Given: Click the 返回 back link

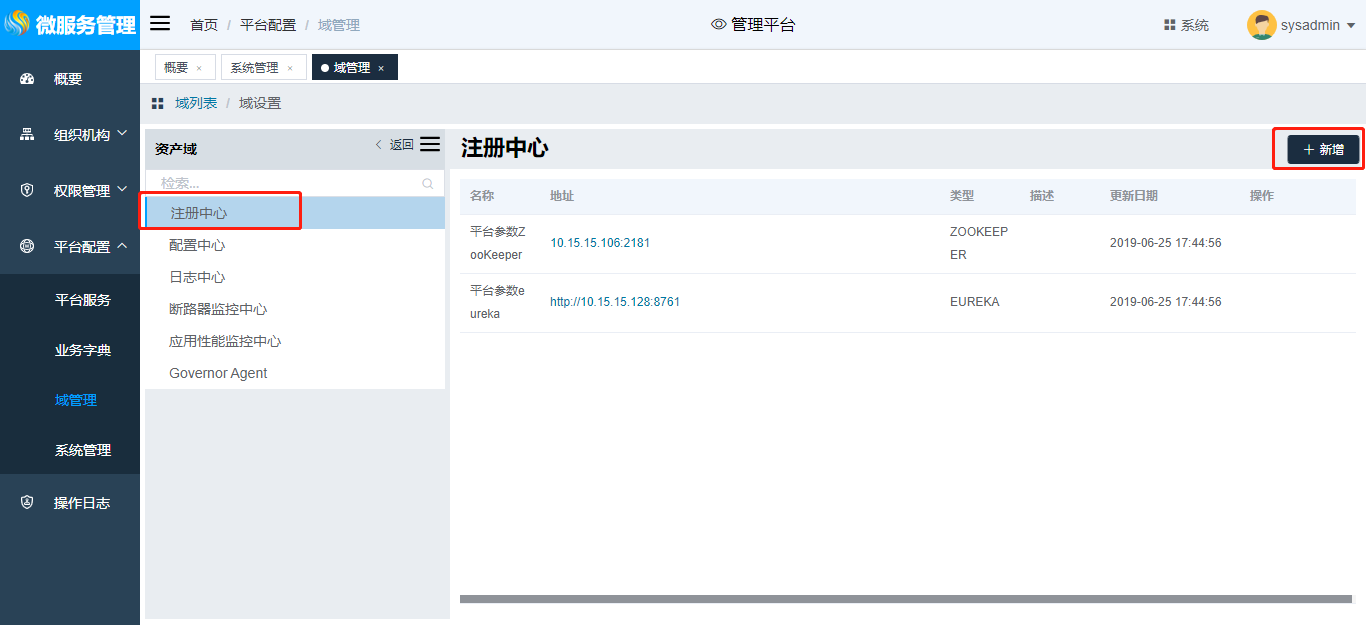Looking at the screenshot, I should [395, 145].
